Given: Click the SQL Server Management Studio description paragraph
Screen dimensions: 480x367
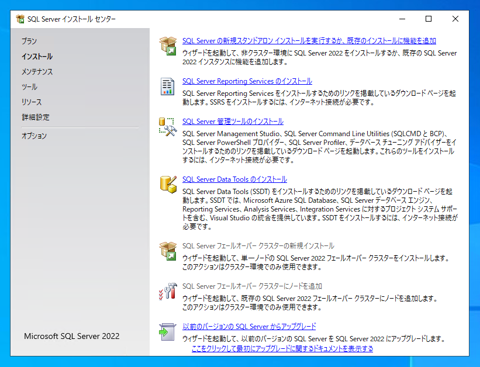Looking at the screenshot, I should tap(319, 147).
